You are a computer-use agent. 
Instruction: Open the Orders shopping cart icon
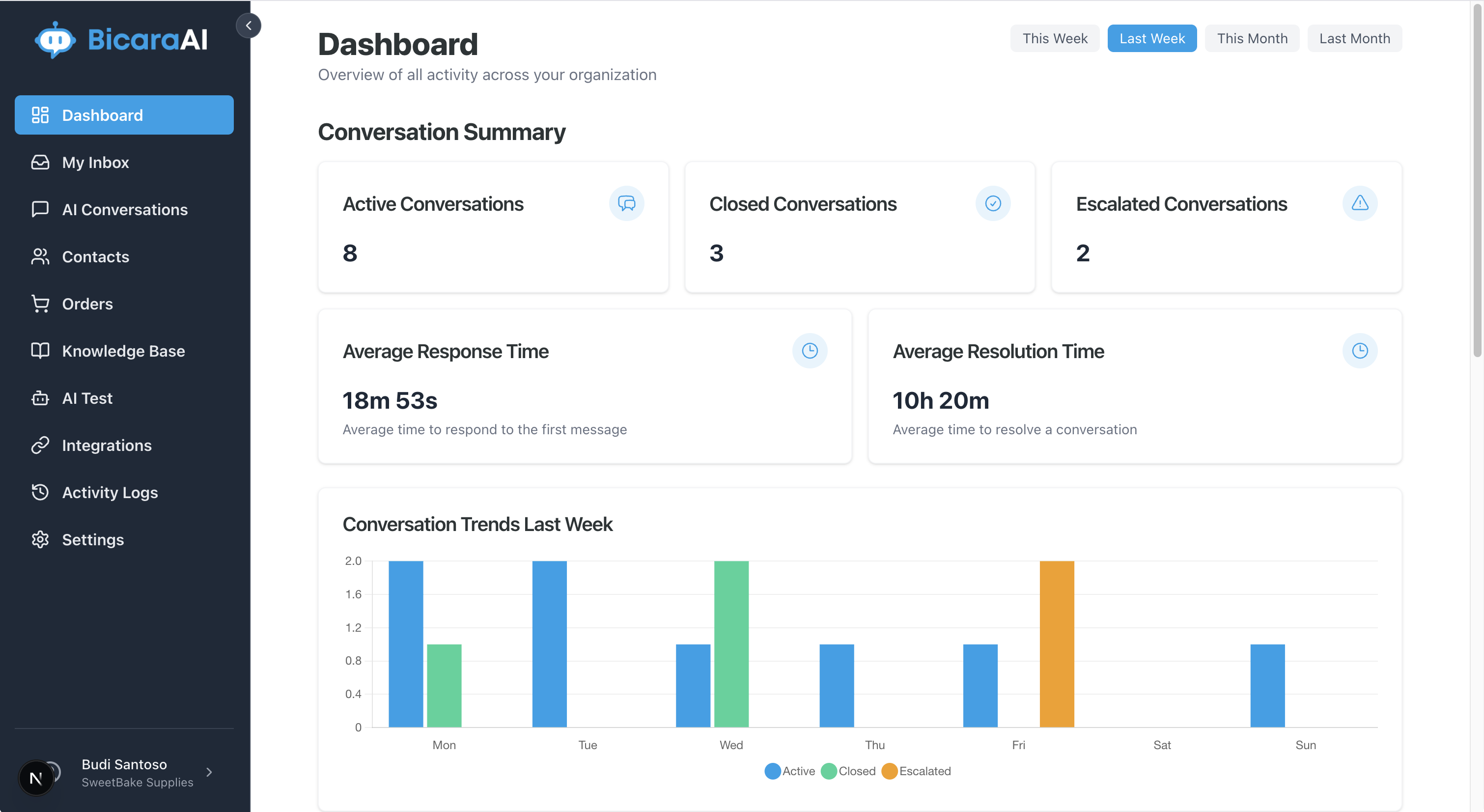tap(40, 304)
